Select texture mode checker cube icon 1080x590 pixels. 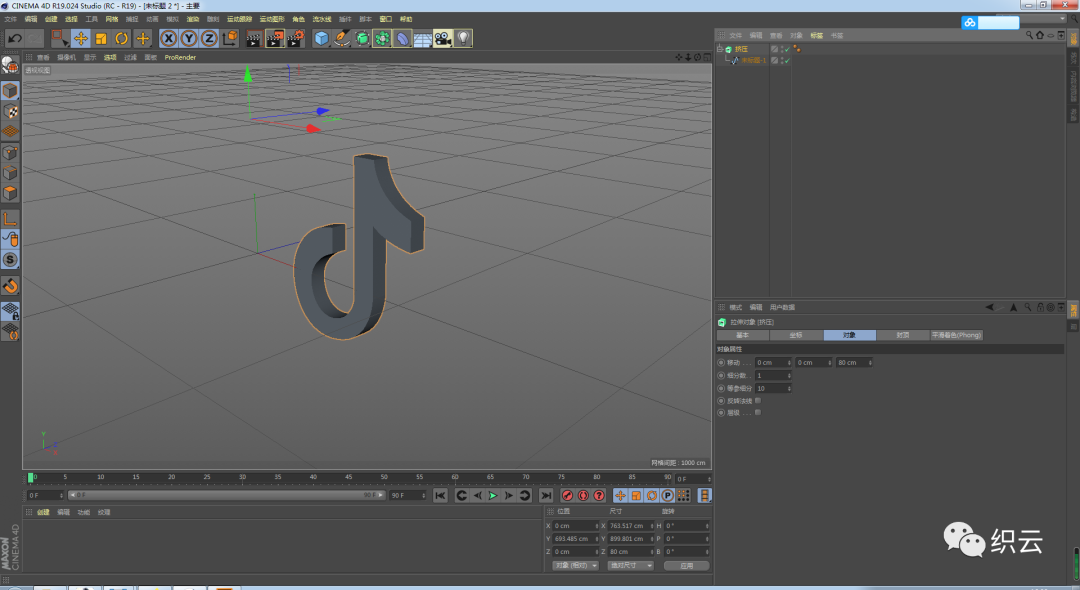click(x=10, y=112)
